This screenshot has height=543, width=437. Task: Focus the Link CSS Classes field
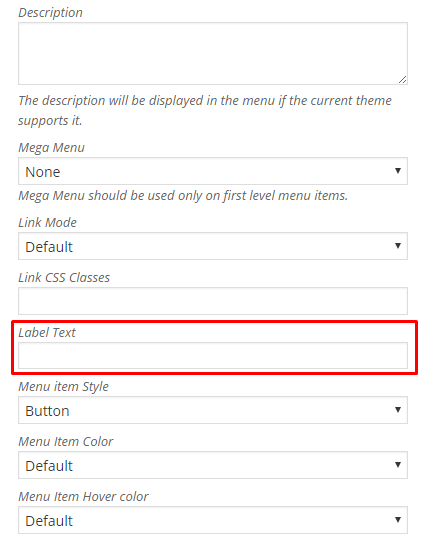(213, 301)
